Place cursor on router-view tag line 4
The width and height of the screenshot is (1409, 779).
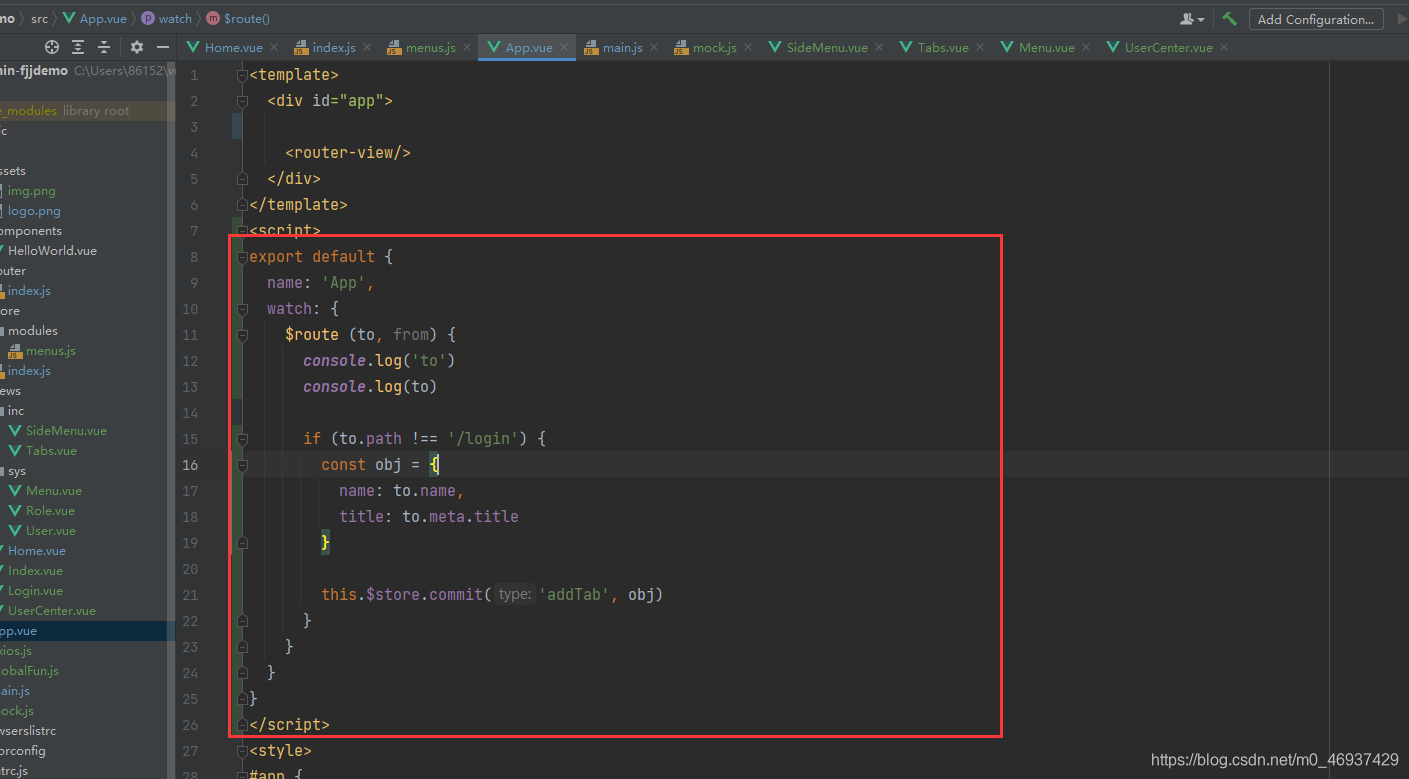(x=348, y=153)
